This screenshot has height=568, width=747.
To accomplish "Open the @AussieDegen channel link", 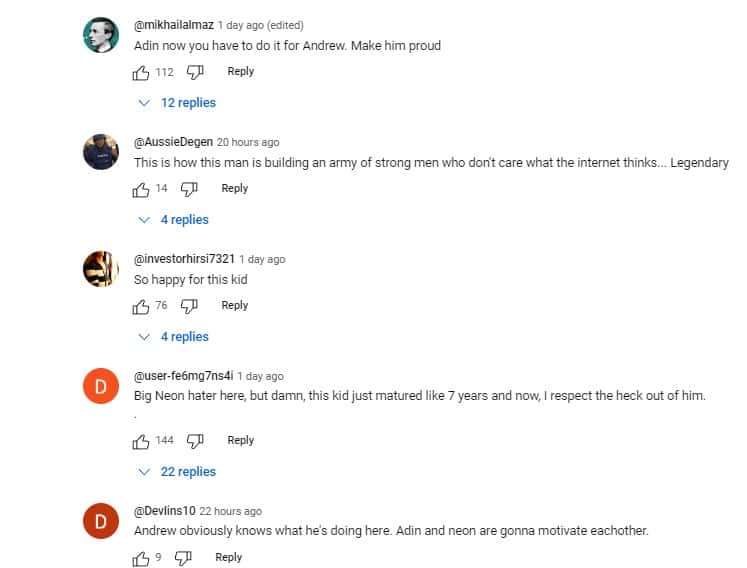I will pyautogui.click(x=173, y=142).
